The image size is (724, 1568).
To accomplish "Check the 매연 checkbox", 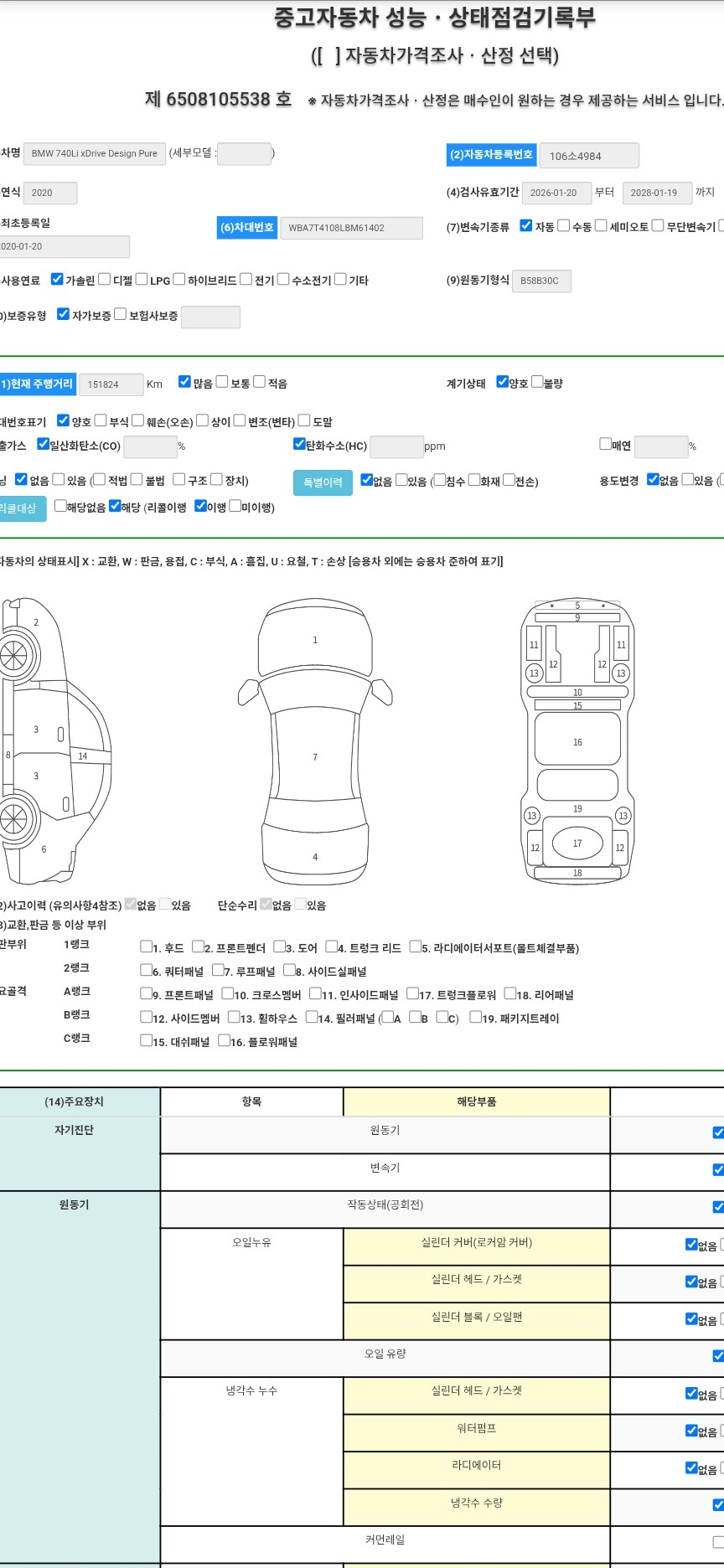I will pyautogui.click(x=605, y=445).
